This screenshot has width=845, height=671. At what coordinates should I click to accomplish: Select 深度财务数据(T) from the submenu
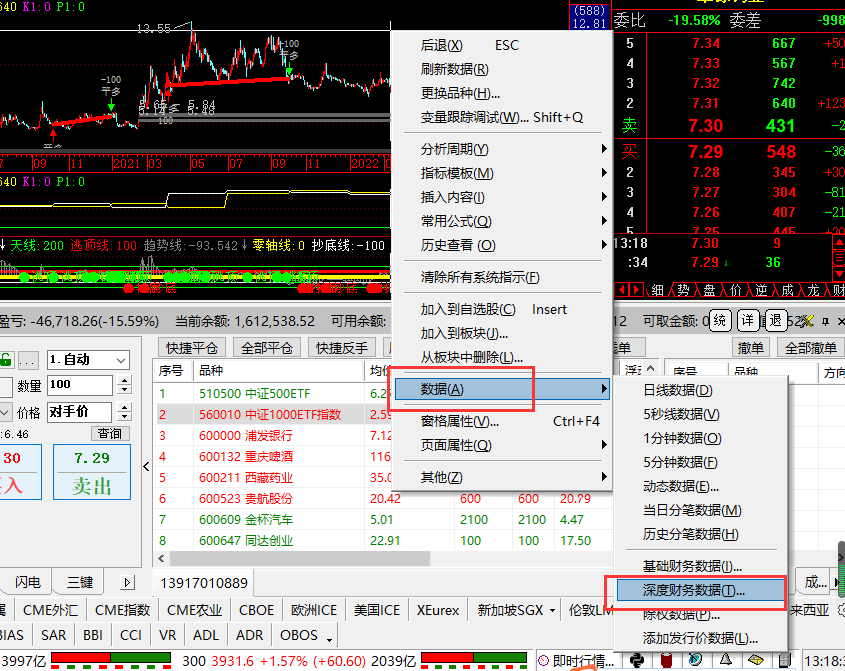coord(694,591)
